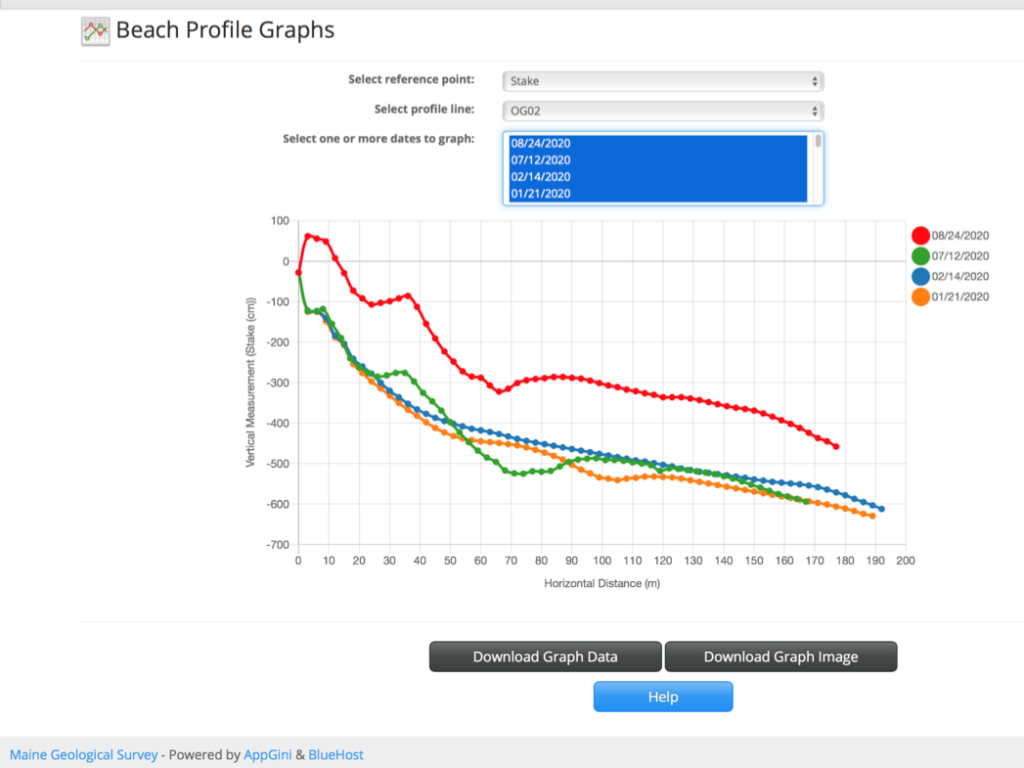Deselect the 07/12/2020 date entry

[x=540, y=160]
